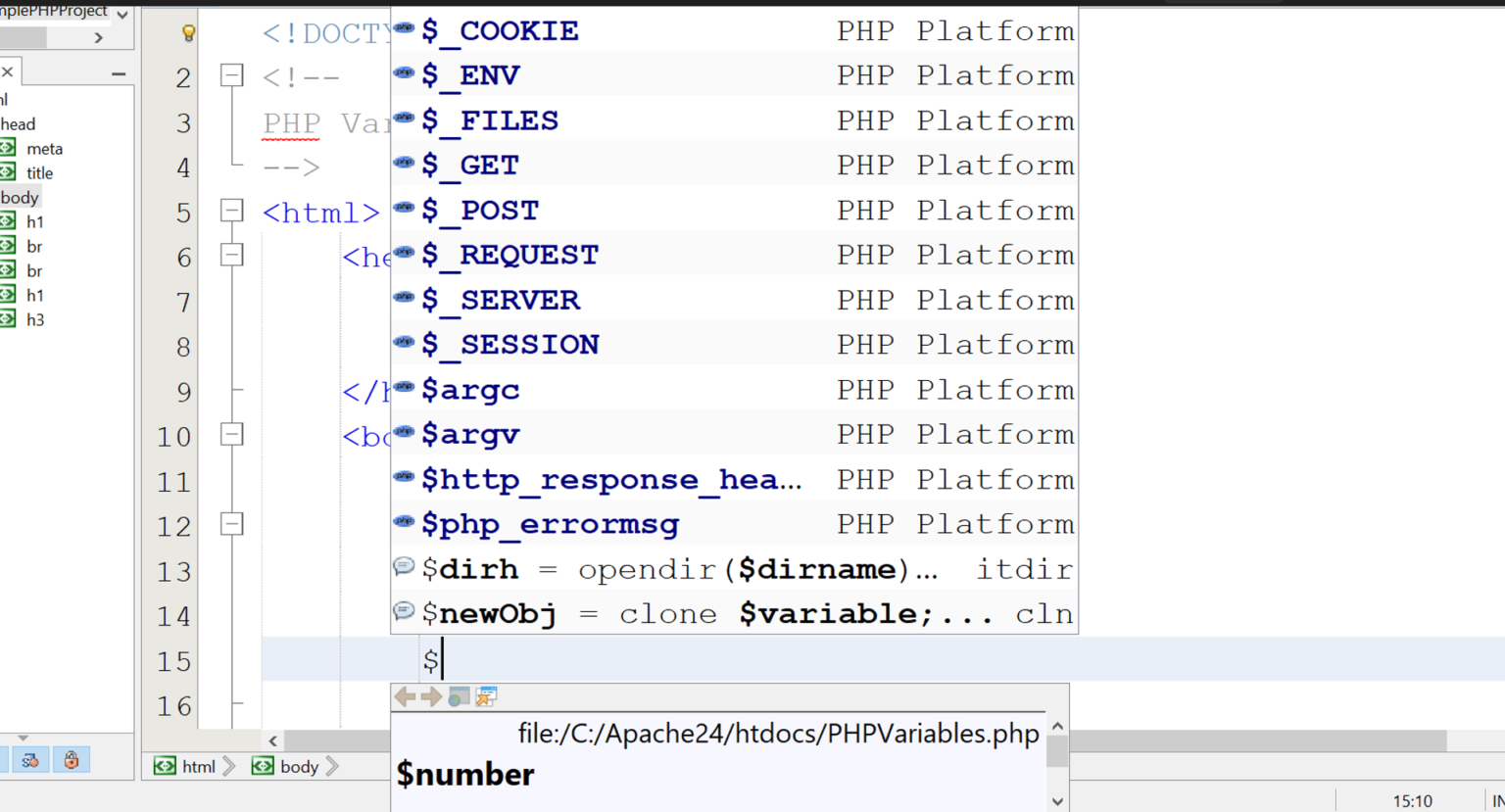Collapse the comment fold on line 2
Image resolution: width=1505 pixels, height=812 pixels.
pyautogui.click(x=231, y=75)
